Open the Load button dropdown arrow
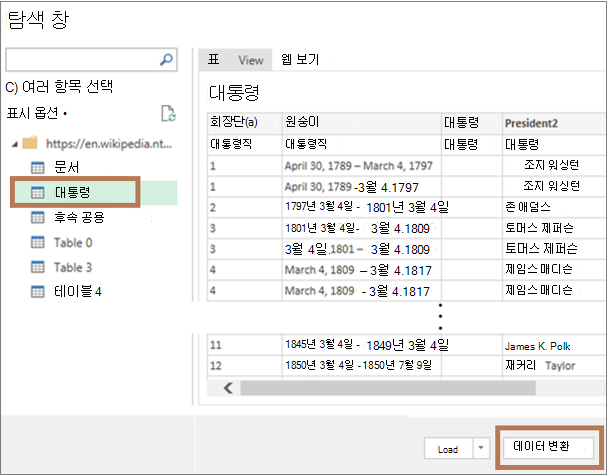607x475 pixels. [481, 448]
